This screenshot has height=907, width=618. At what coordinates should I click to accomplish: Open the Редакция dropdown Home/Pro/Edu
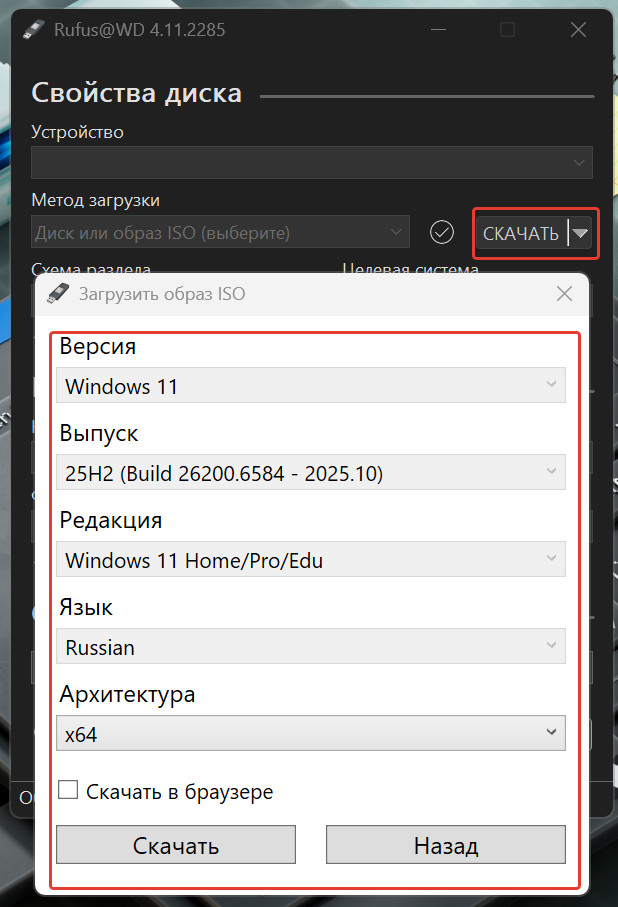[311, 559]
